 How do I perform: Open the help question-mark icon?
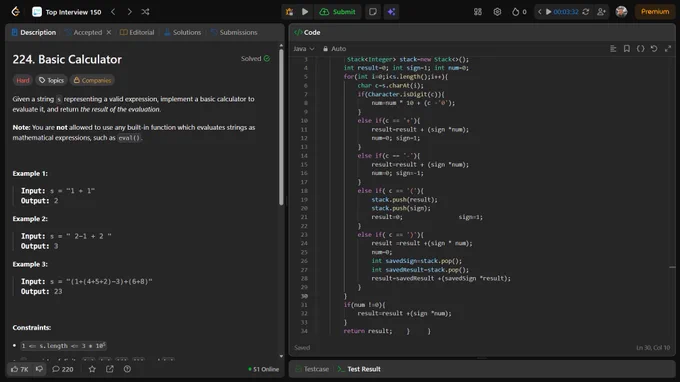pos(127,369)
